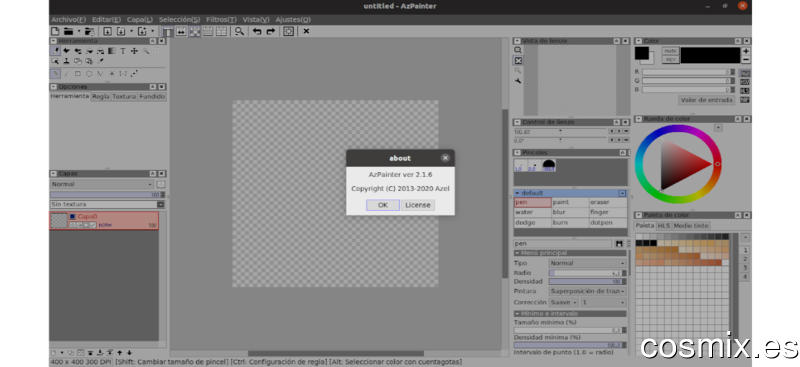This screenshot has width=800, height=367.
Task: Click OK in the about dialog
Action: coord(383,205)
